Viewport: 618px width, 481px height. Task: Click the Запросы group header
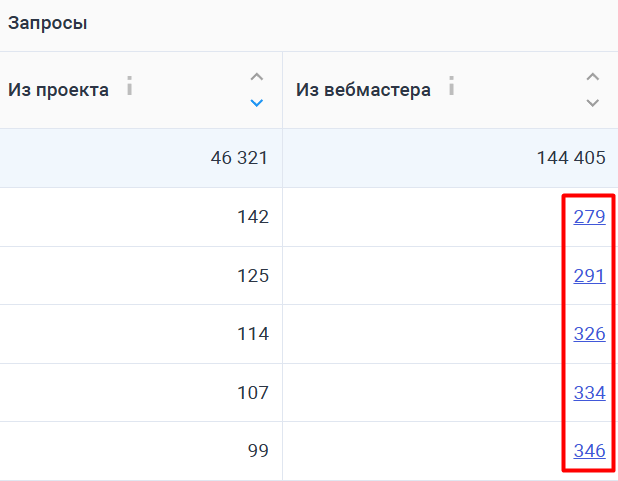coord(48,23)
